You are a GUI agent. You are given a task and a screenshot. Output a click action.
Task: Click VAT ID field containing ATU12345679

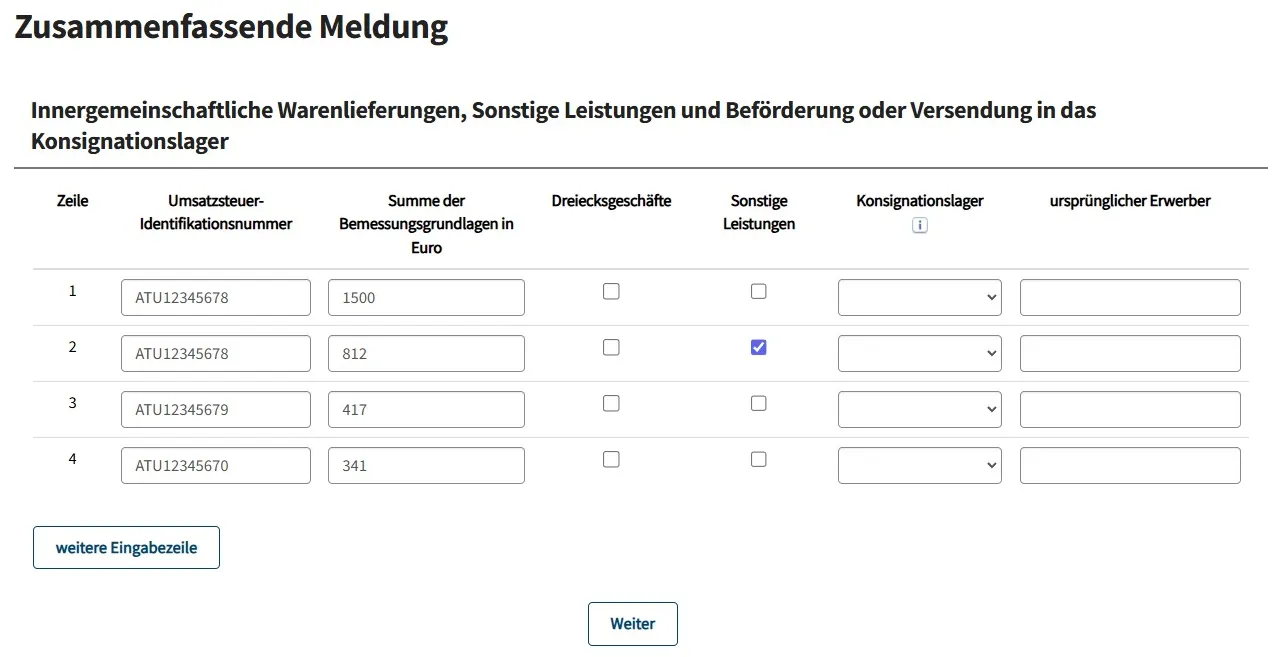[x=216, y=409]
